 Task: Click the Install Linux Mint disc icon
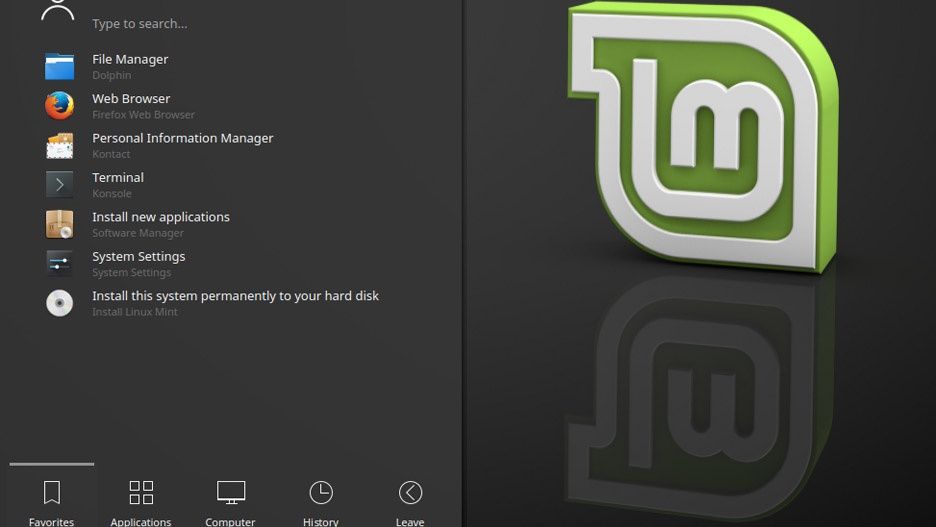coord(60,303)
